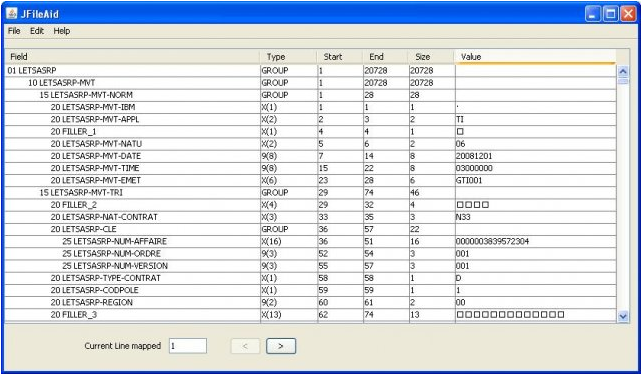Click the Current Line mapped input field

188,346
